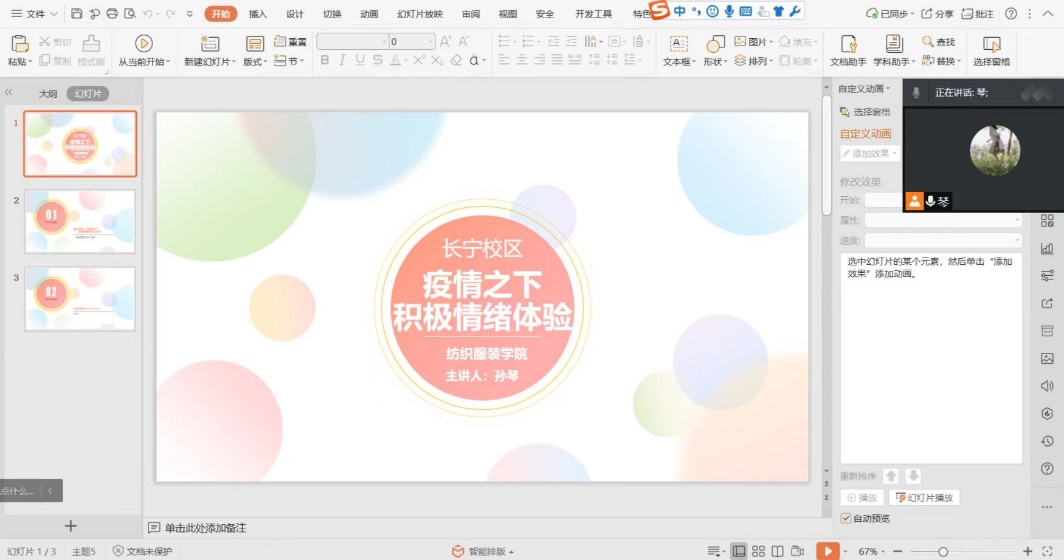1064x560 pixels.
Task: Start slideshow with orange play button
Action: coord(827,551)
